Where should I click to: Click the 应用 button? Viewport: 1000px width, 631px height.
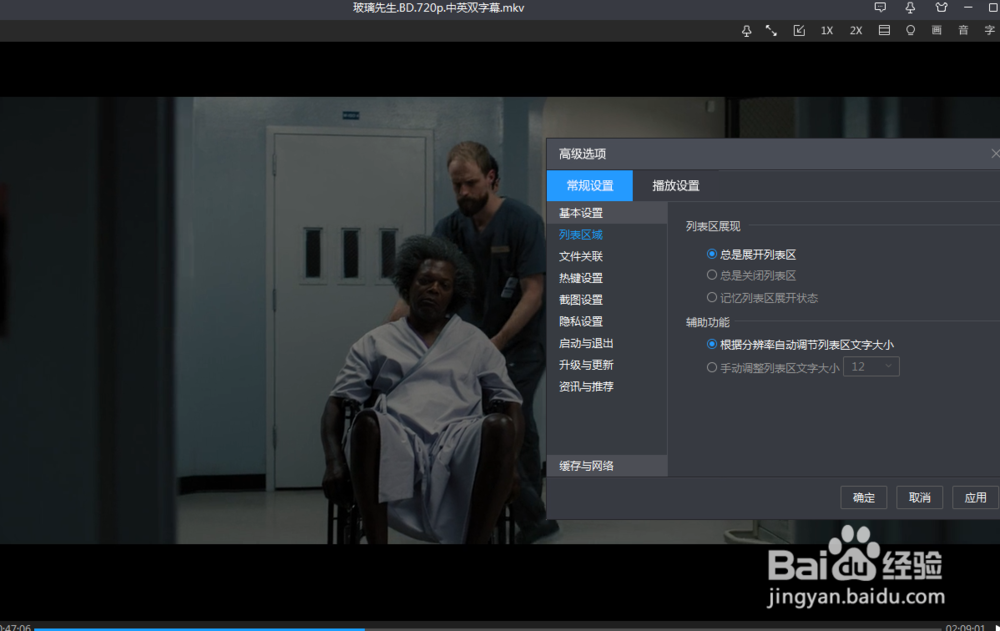(975, 498)
